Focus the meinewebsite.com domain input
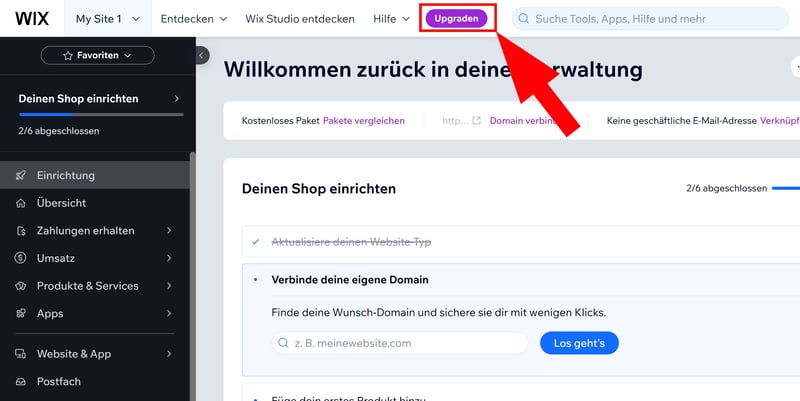The image size is (800, 401). (400, 343)
